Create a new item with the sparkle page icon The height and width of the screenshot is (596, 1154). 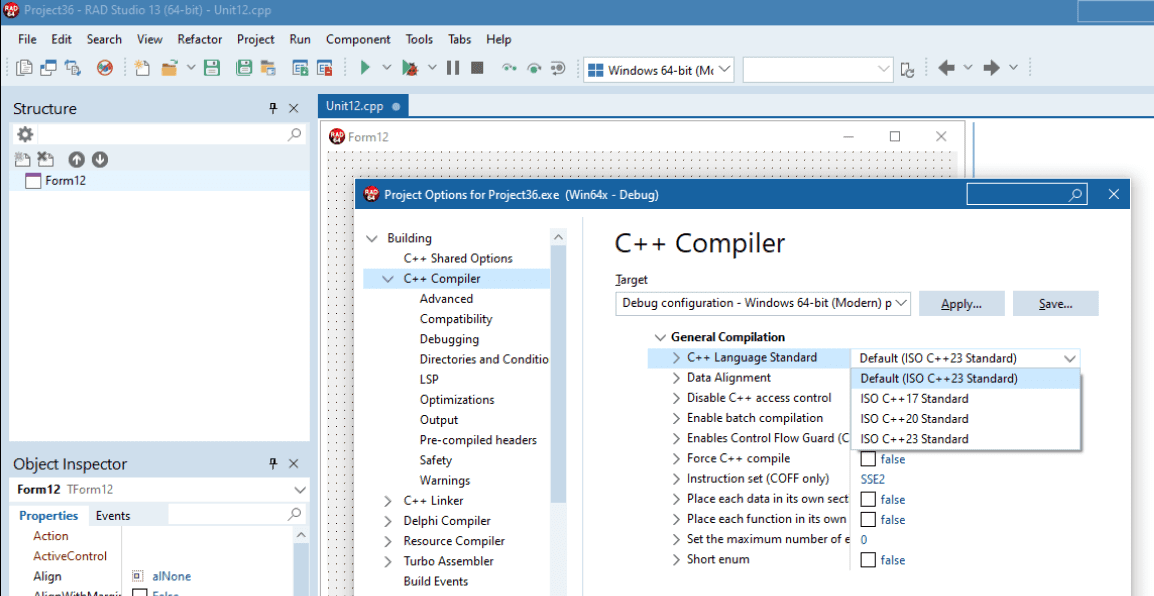tap(142, 68)
